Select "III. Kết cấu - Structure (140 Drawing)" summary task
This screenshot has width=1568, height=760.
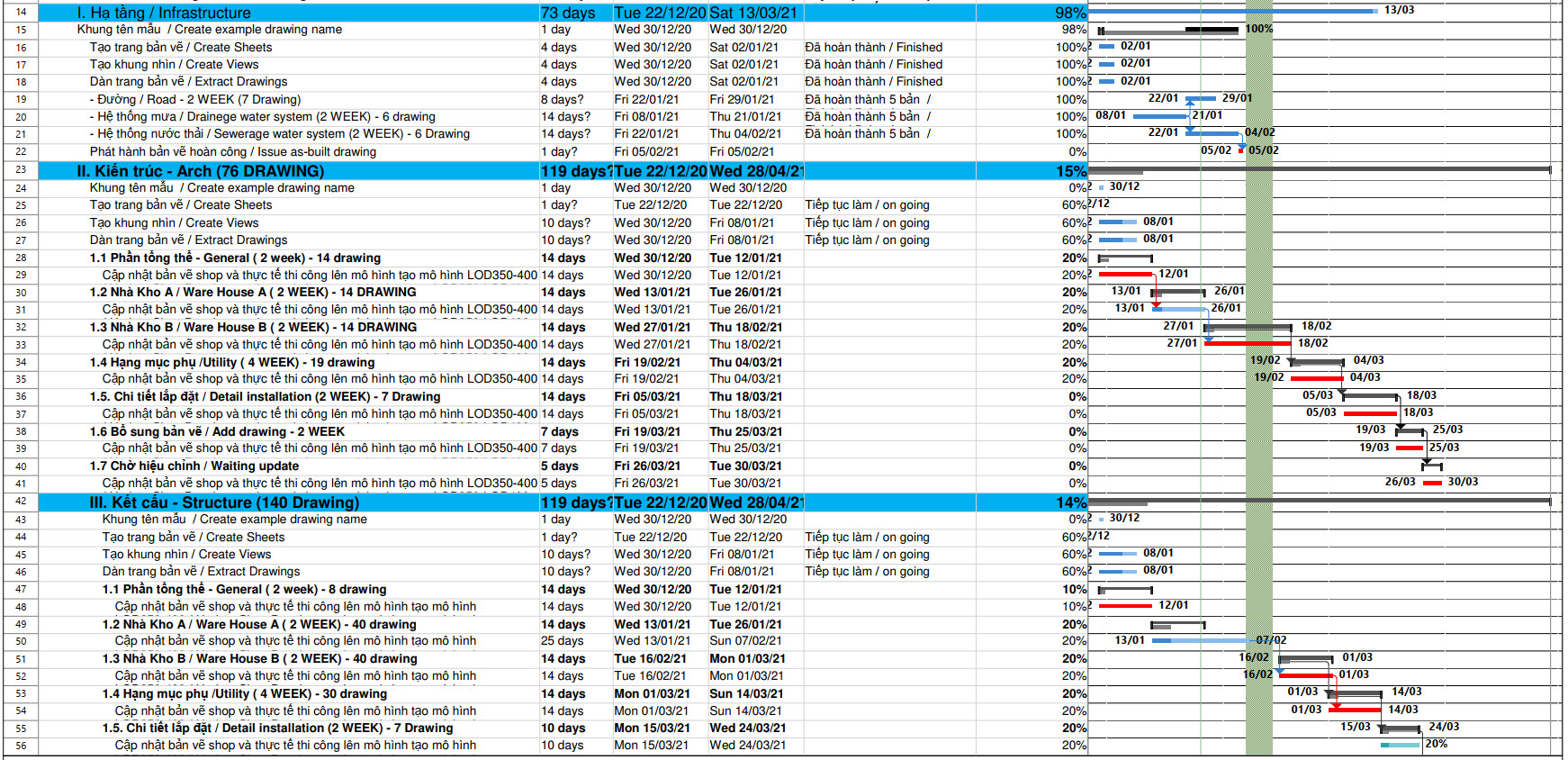click(x=224, y=502)
